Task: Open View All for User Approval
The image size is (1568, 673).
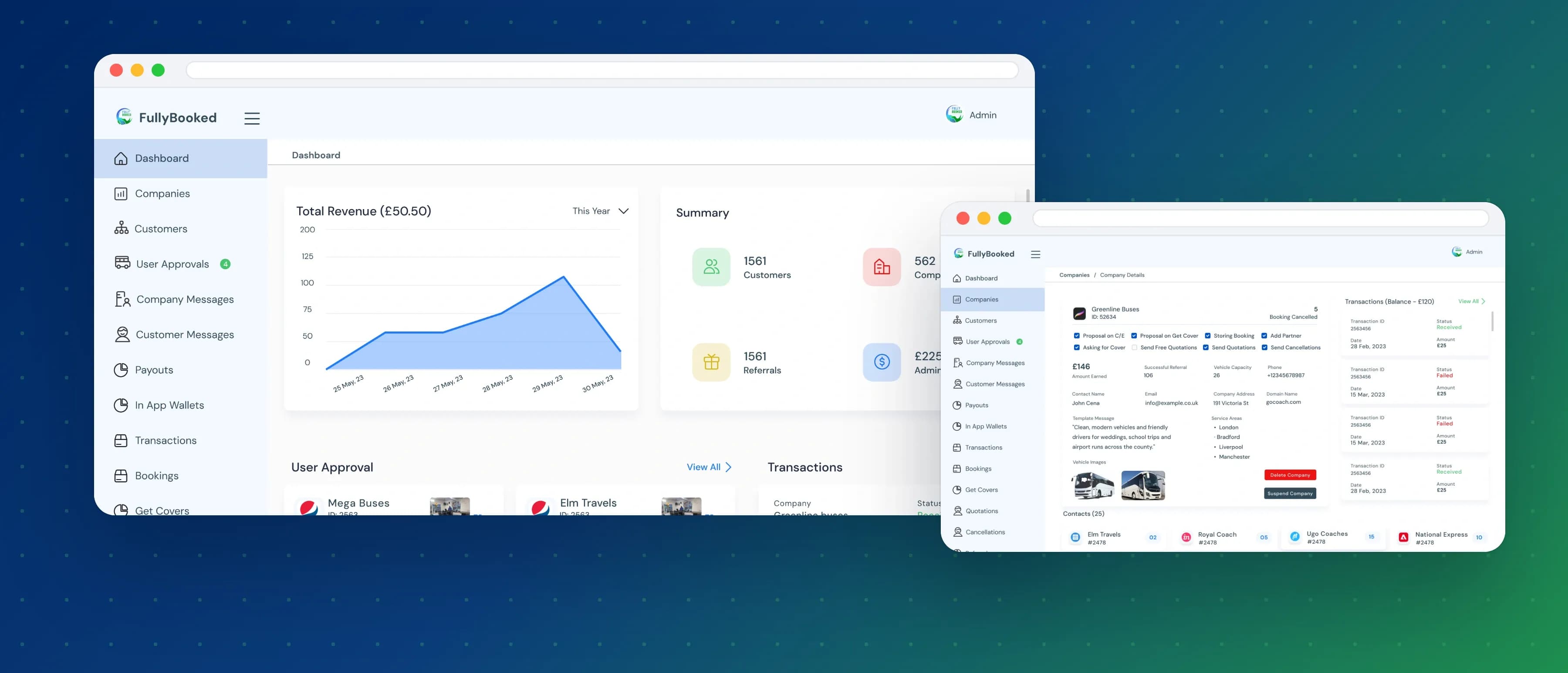Action: point(709,467)
